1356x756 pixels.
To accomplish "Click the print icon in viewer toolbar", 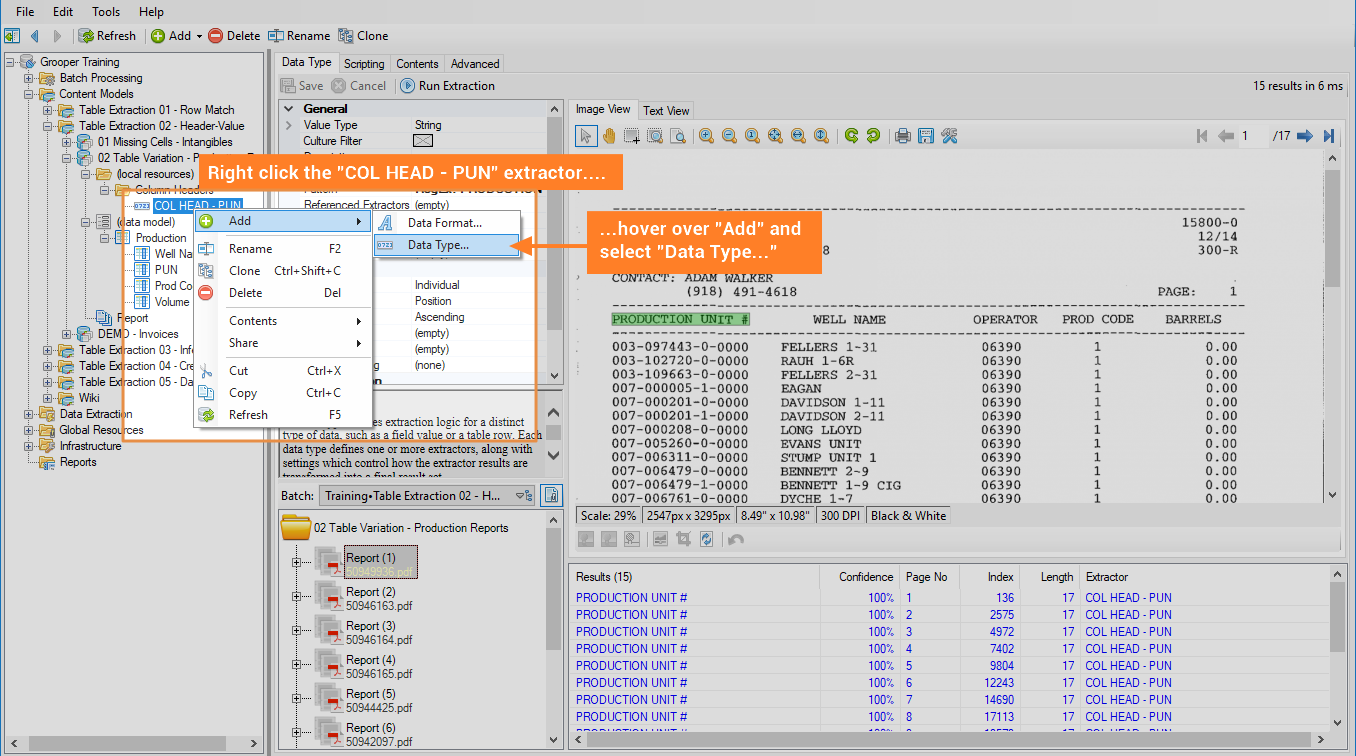I will click(902, 136).
